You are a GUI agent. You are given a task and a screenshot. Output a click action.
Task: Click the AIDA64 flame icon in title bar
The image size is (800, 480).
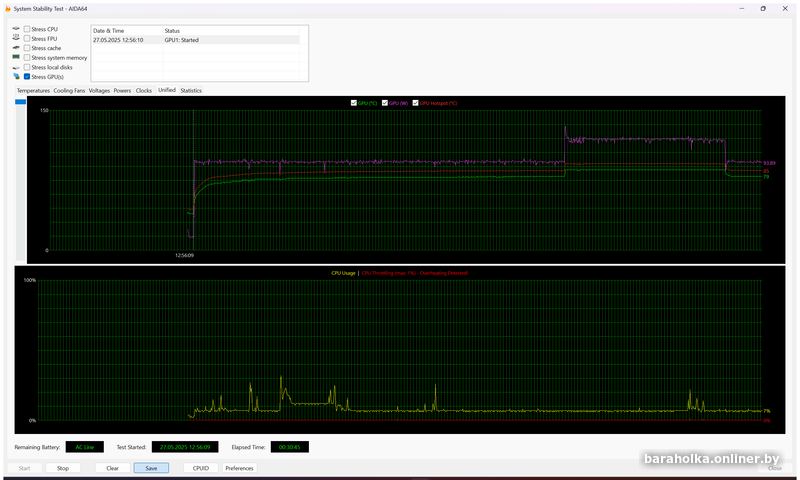click(x=8, y=9)
